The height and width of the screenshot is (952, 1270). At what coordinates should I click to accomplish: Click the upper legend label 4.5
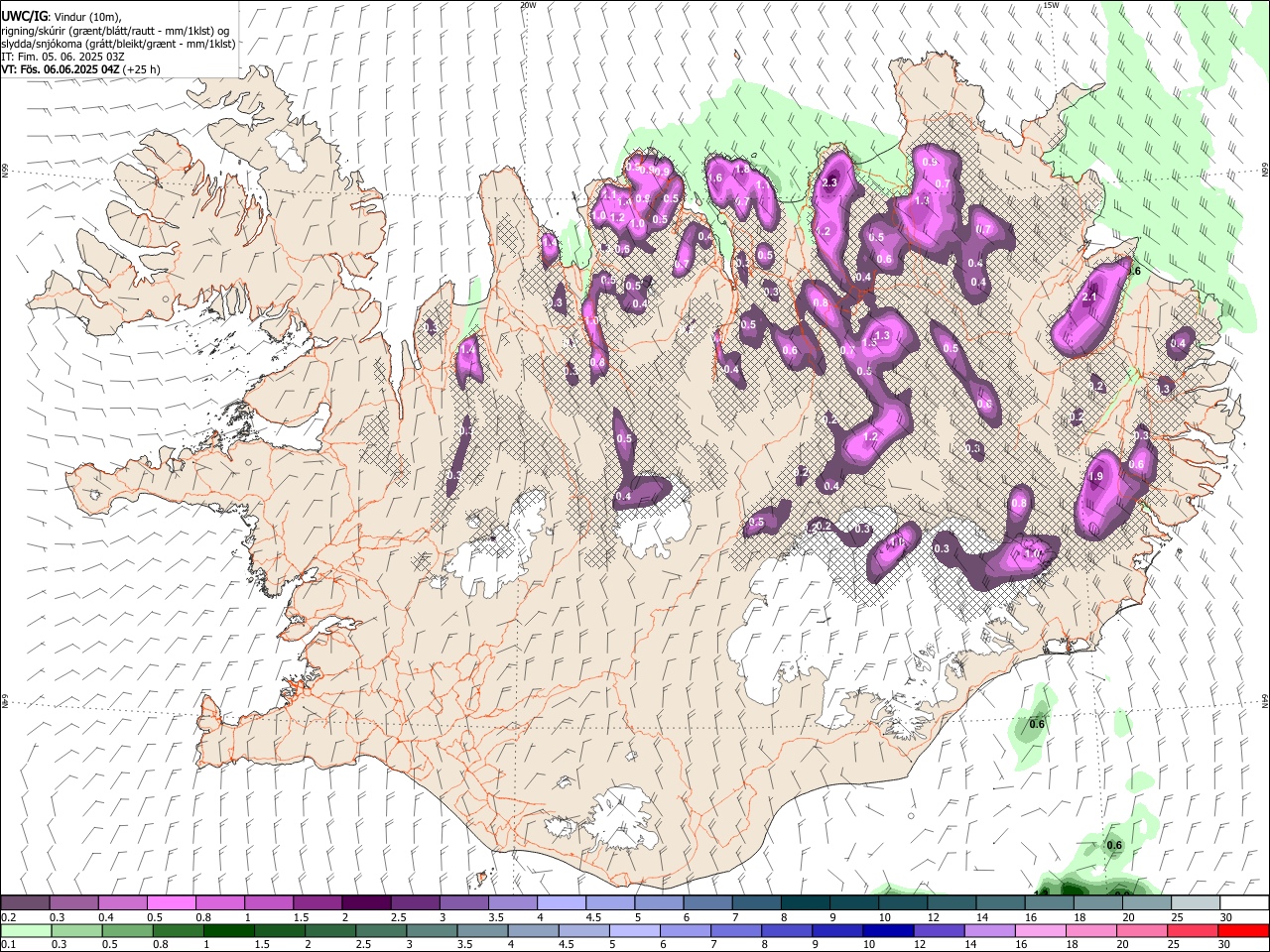592,917
